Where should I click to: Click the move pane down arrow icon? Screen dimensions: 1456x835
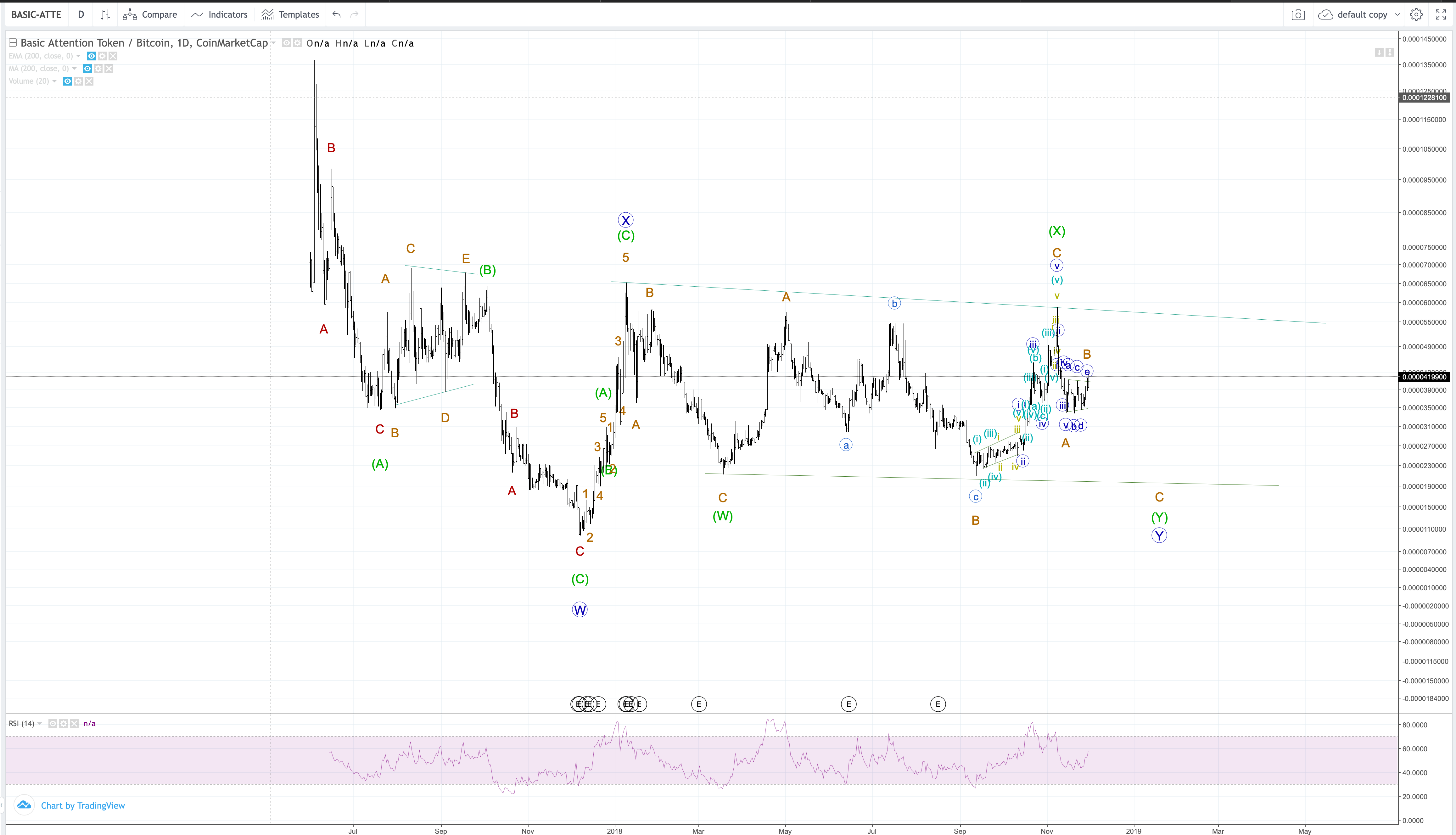click(x=1379, y=52)
